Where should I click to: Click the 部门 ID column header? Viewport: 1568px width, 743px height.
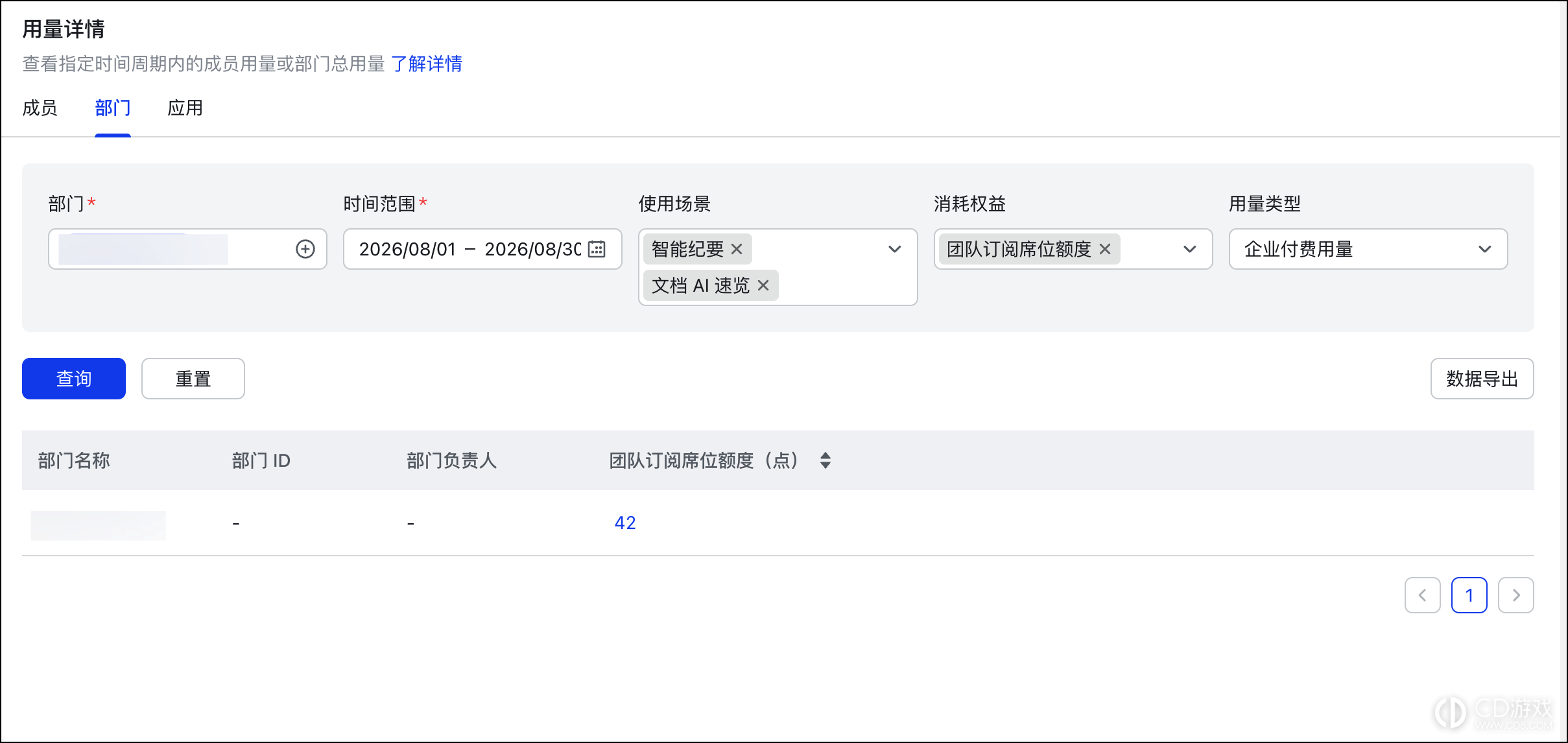[261, 460]
